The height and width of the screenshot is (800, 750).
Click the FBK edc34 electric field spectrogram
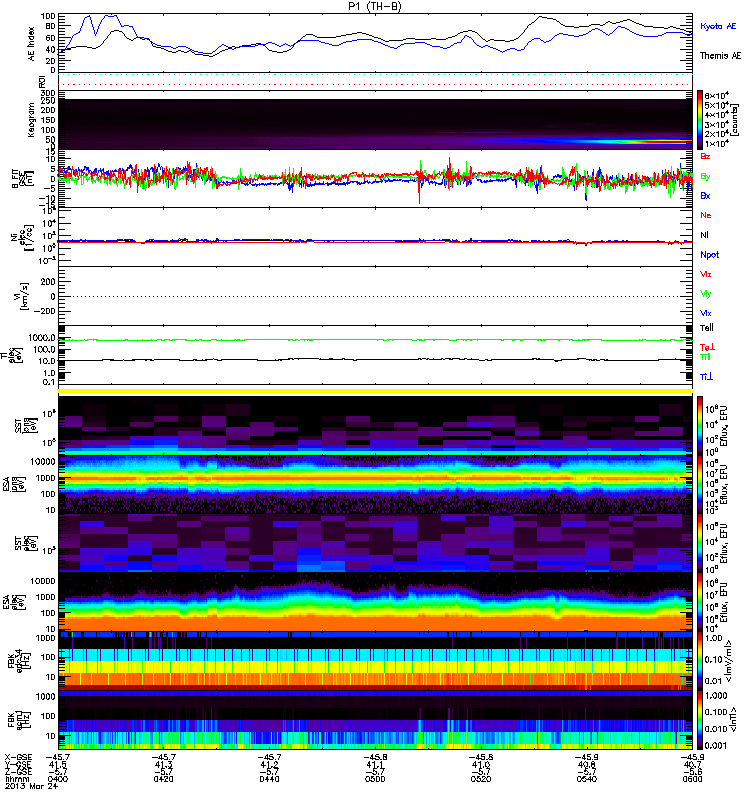point(376,661)
